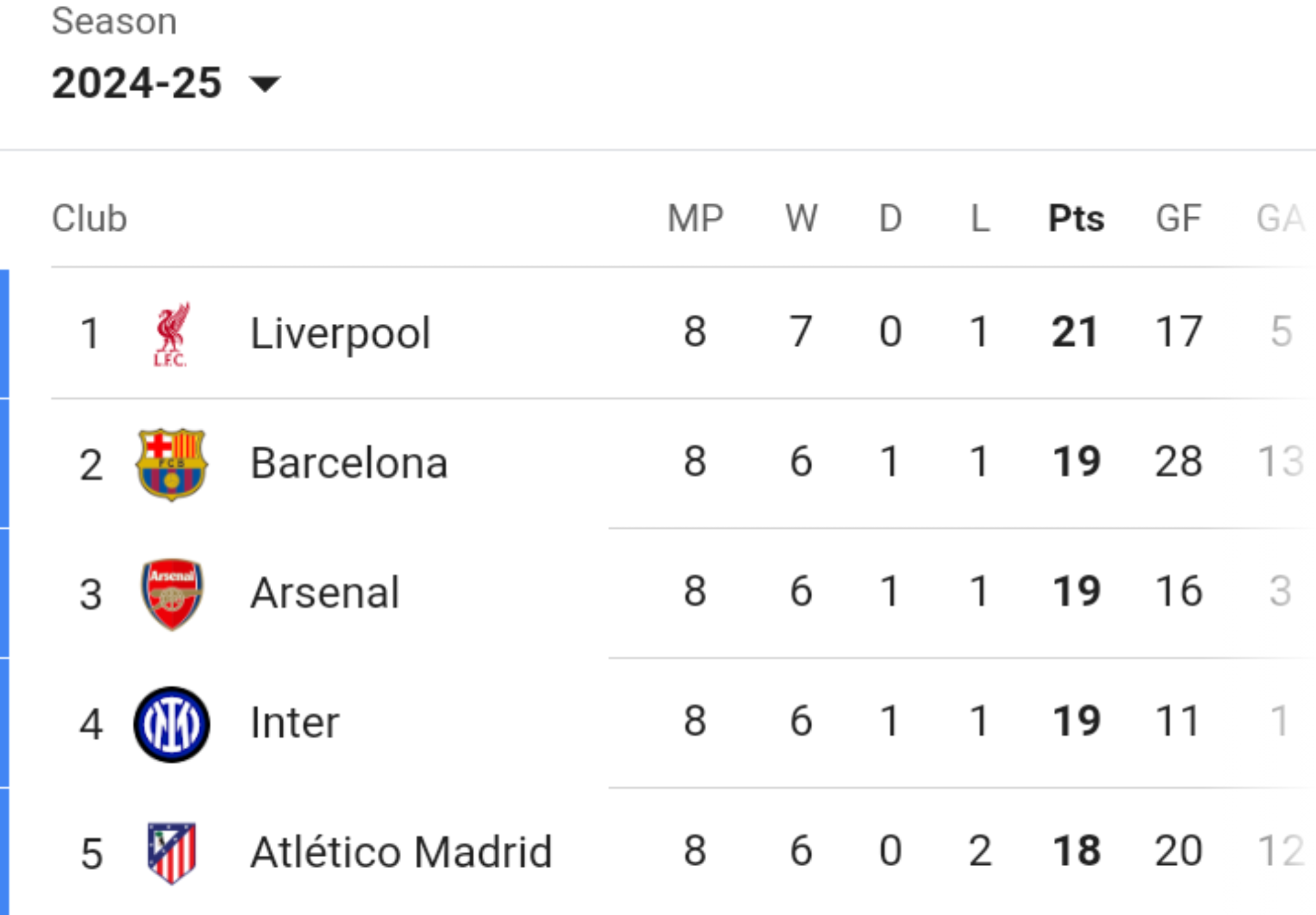Click the GF column header

1178,218
